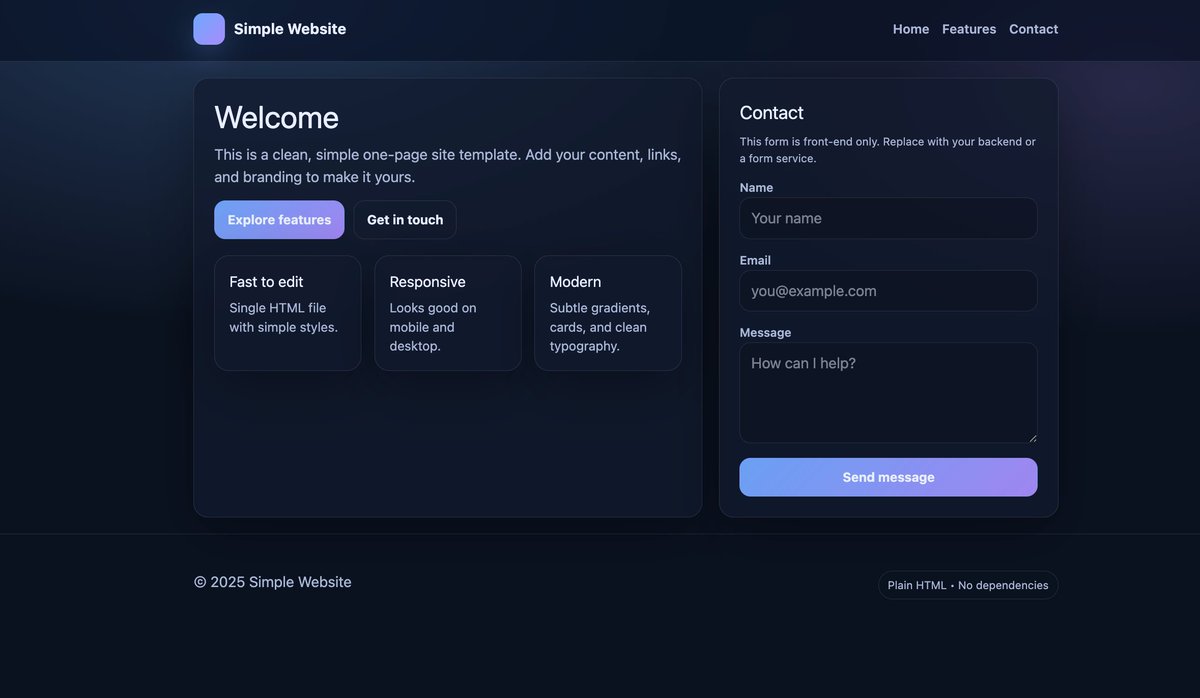Click the text 'Looks good on mobile and desktop'
This screenshot has height=698, width=1200.
tap(433, 327)
